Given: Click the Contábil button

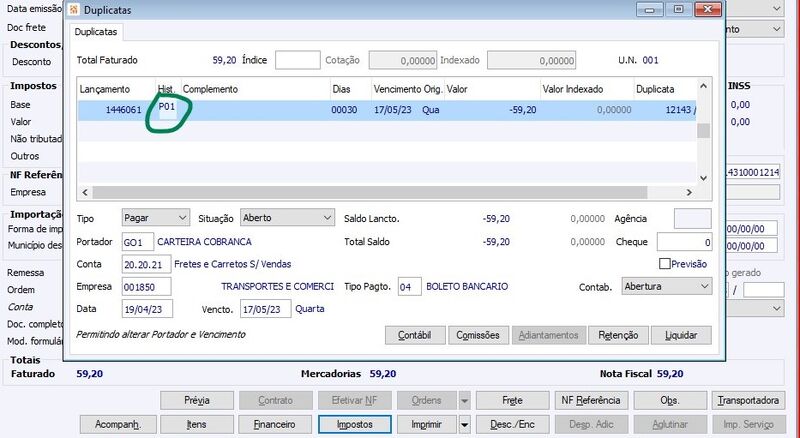Looking at the screenshot, I should pyautogui.click(x=415, y=335).
